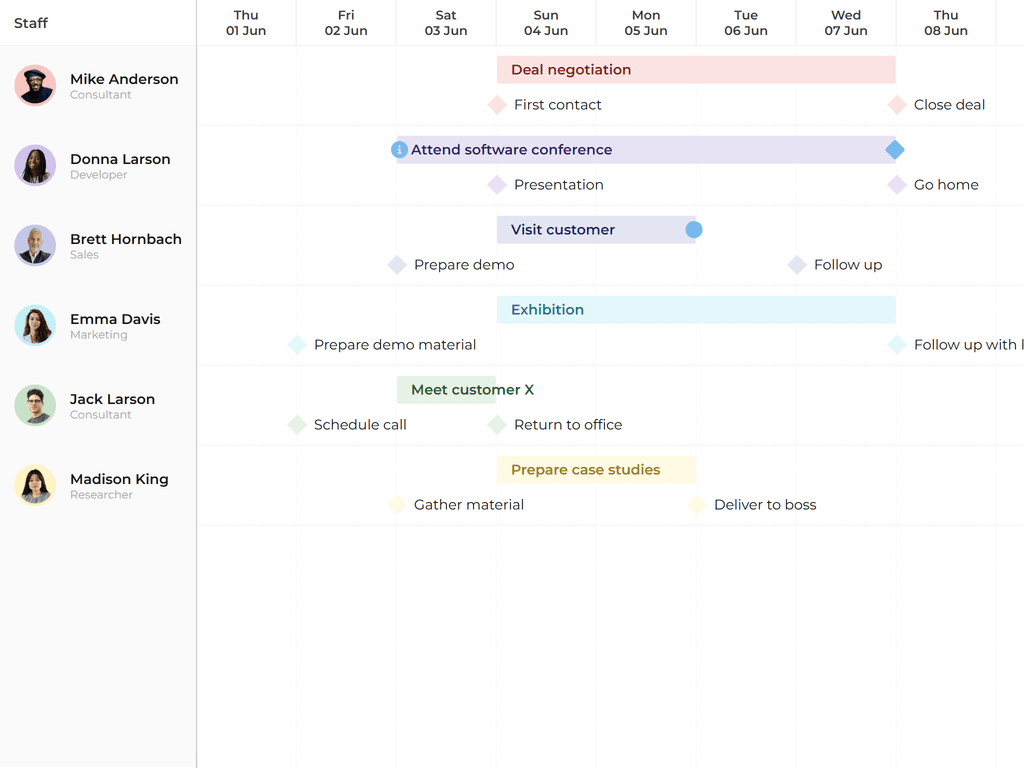This screenshot has height=768, width=1024.
Task: Select the Schedule call milestone diamond
Action: [297, 425]
